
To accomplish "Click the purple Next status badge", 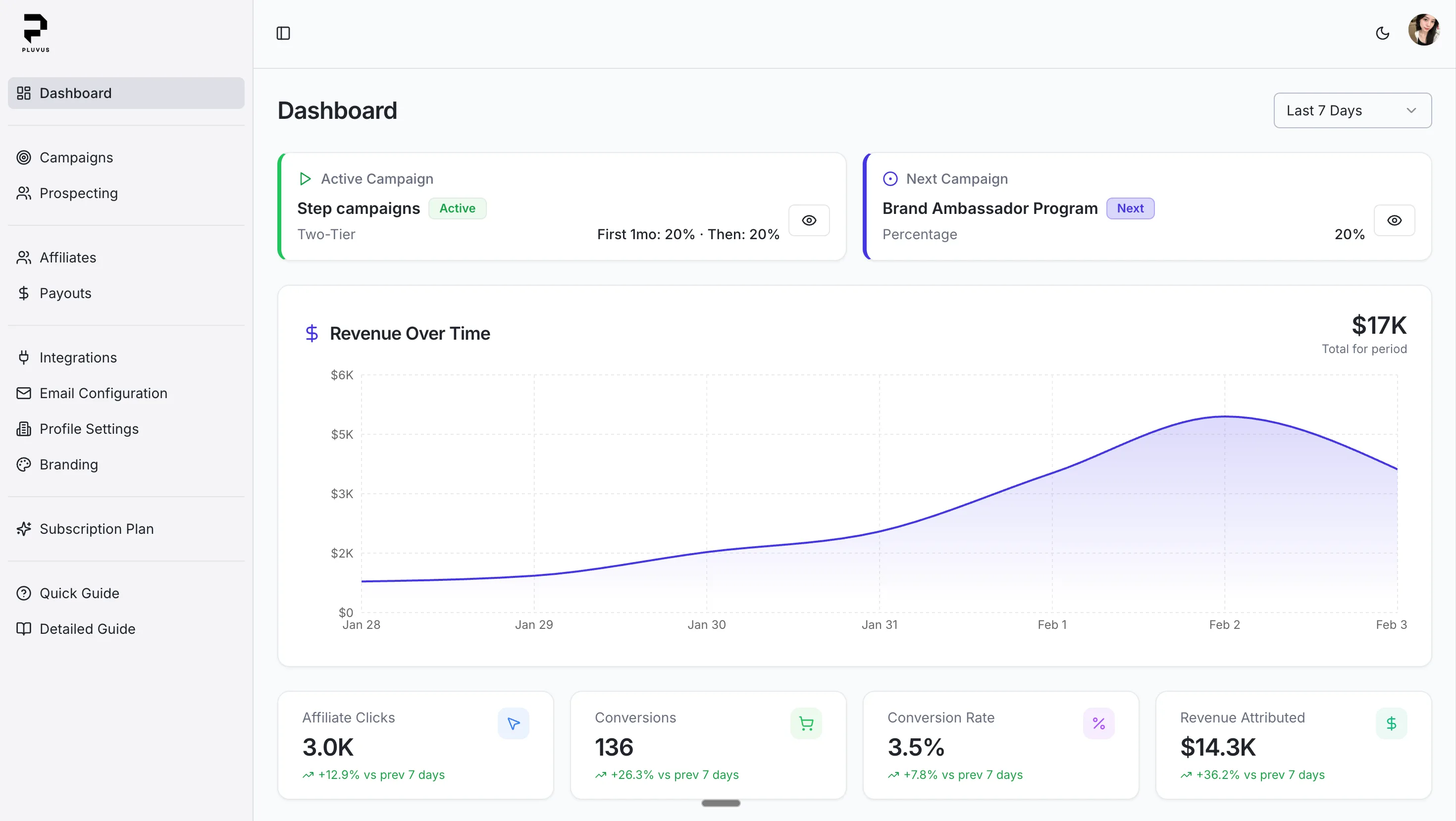I will (1130, 208).
